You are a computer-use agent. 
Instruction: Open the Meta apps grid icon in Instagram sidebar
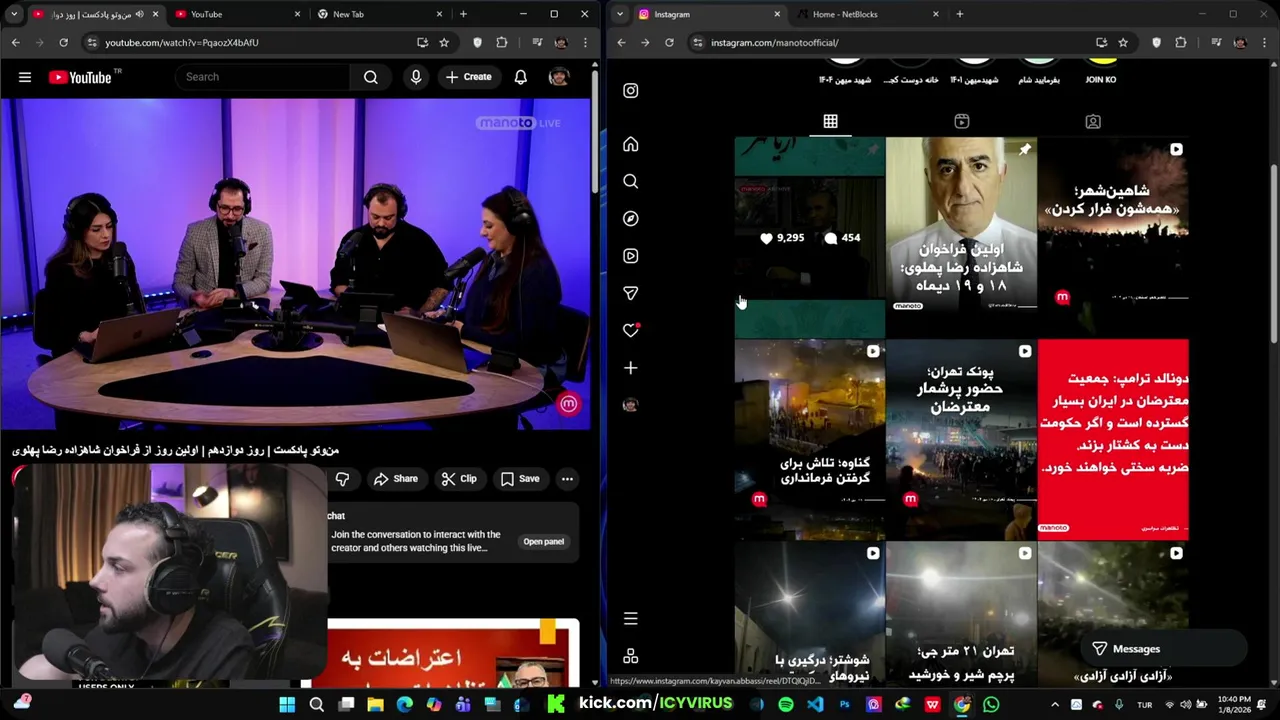click(630, 656)
